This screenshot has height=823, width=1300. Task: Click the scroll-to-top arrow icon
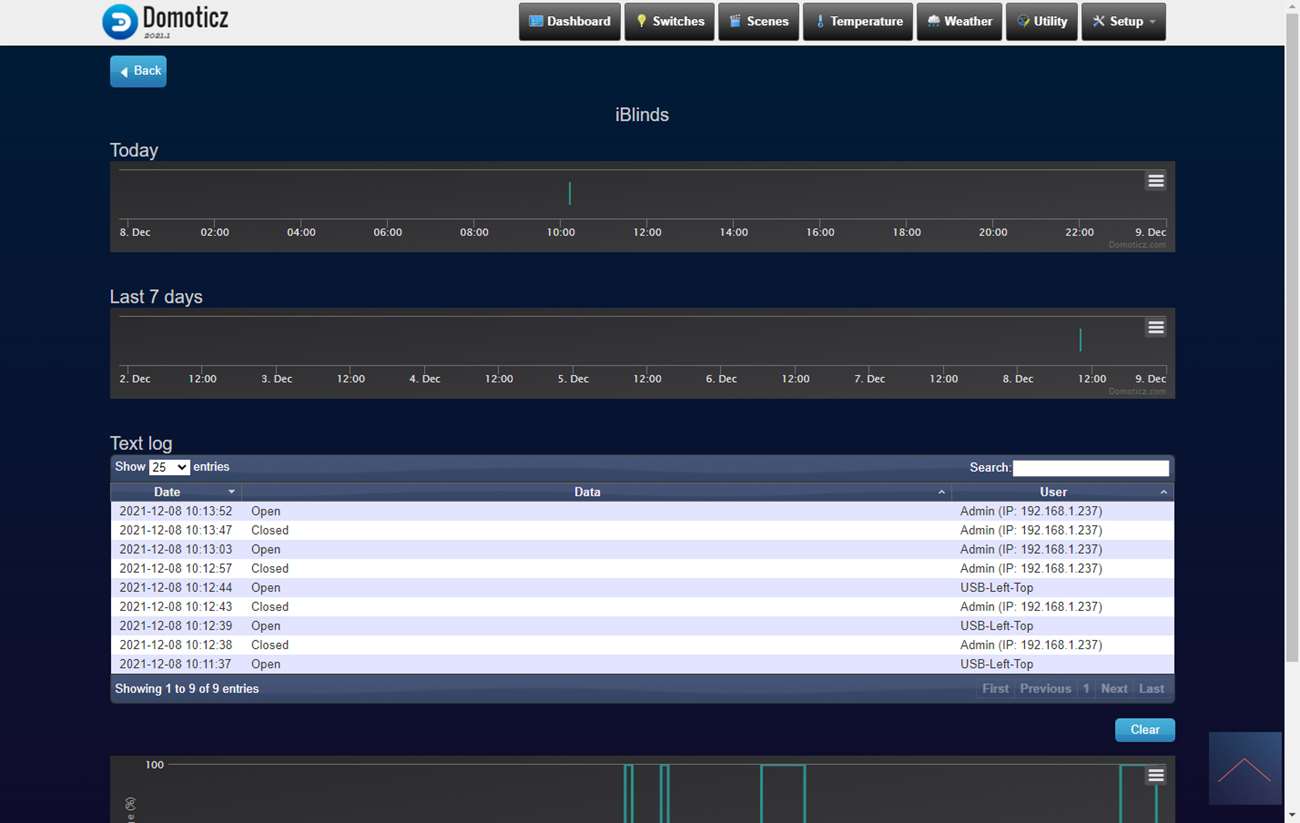(1244, 768)
